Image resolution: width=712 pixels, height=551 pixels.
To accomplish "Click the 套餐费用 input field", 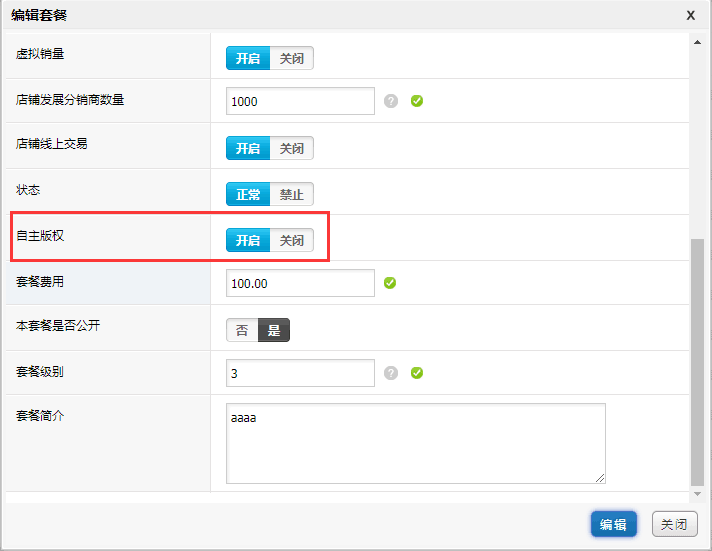I will pos(300,283).
